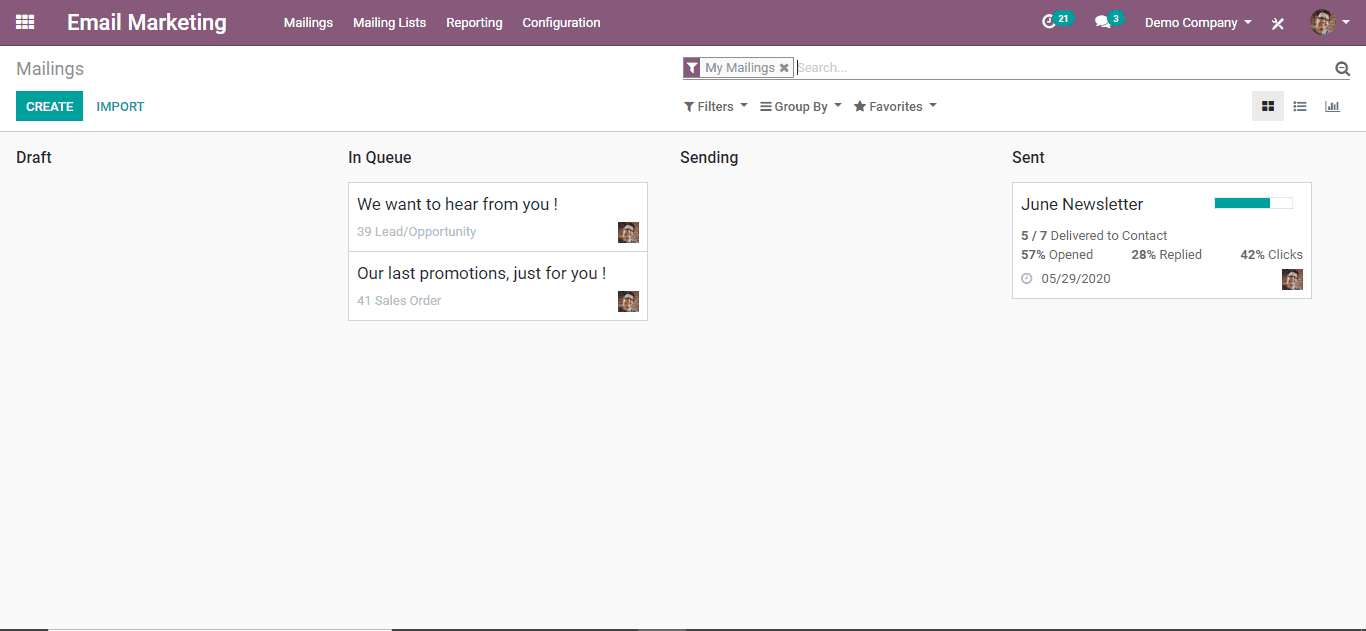This screenshot has width=1366, height=631.
Task: Open the apps grid menu icon
Action: pyautogui.click(x=25, y=22)
